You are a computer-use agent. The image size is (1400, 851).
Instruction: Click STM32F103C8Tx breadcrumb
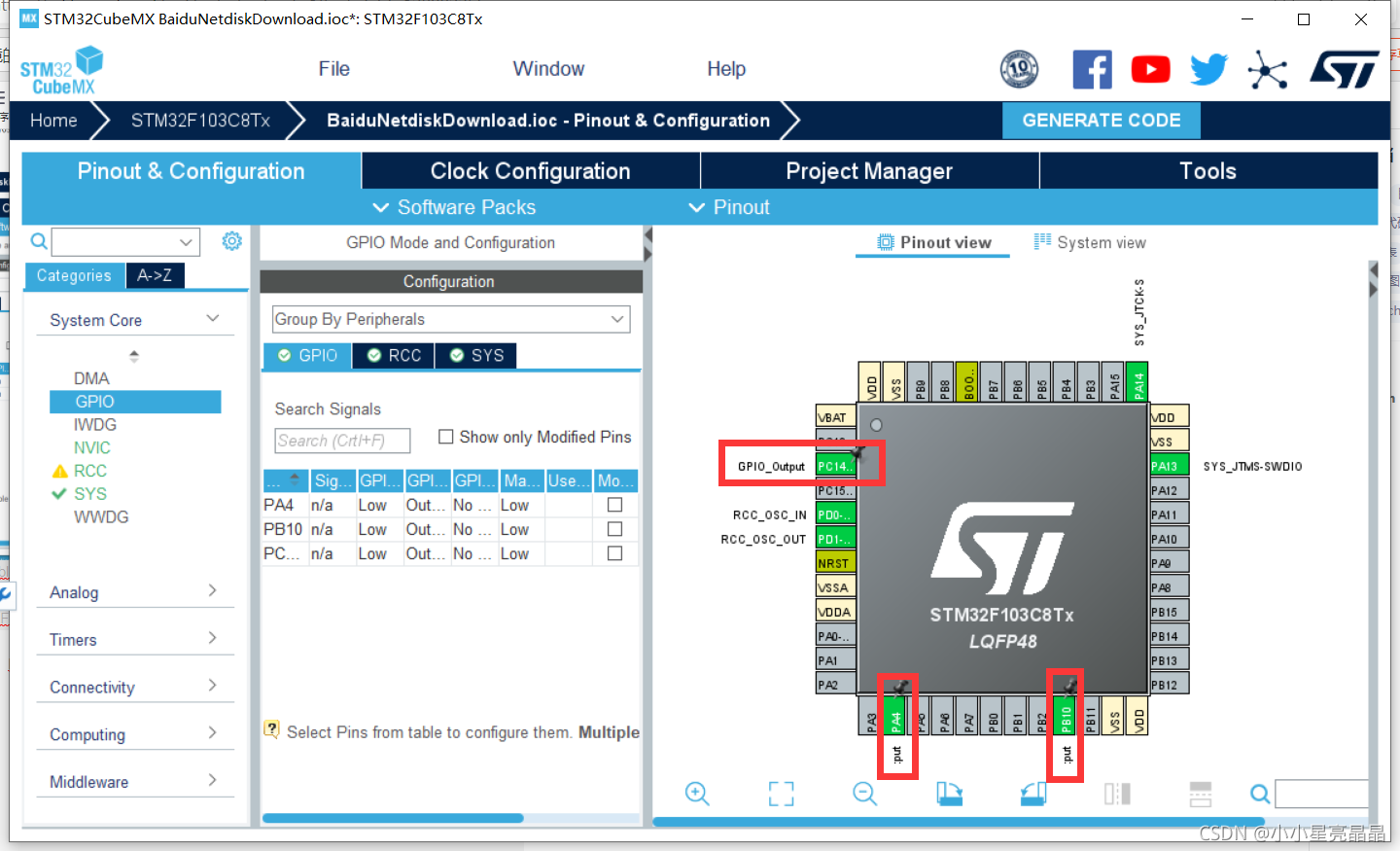click(200, 121)
